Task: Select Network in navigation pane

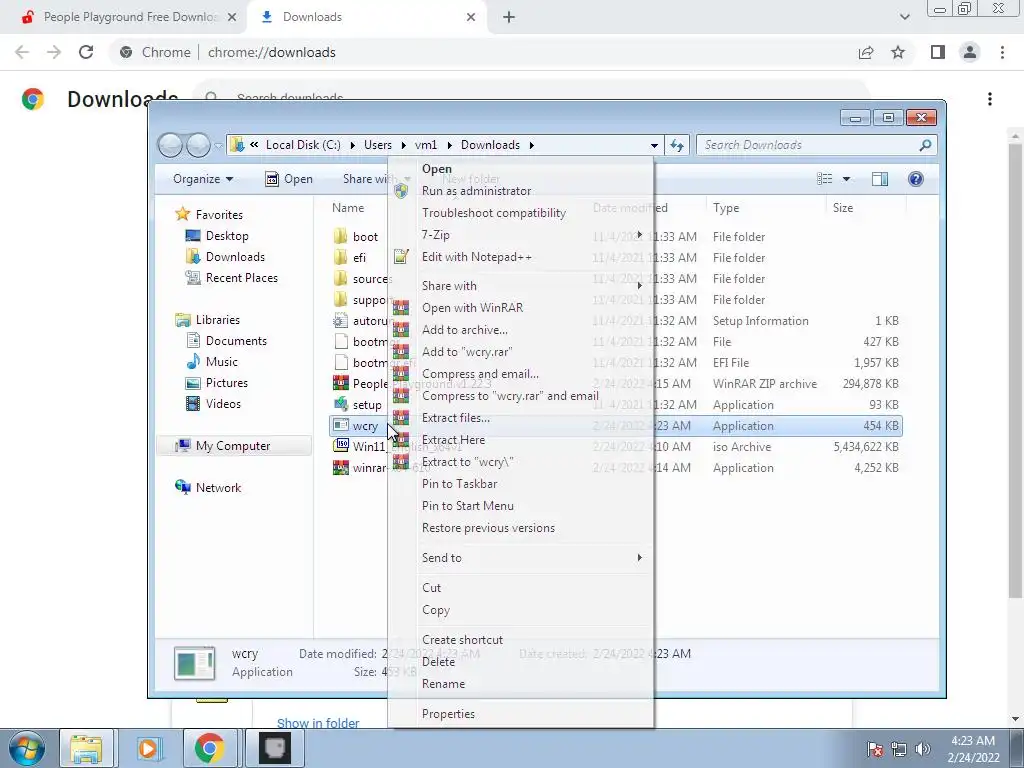Action: coord(218,487)
